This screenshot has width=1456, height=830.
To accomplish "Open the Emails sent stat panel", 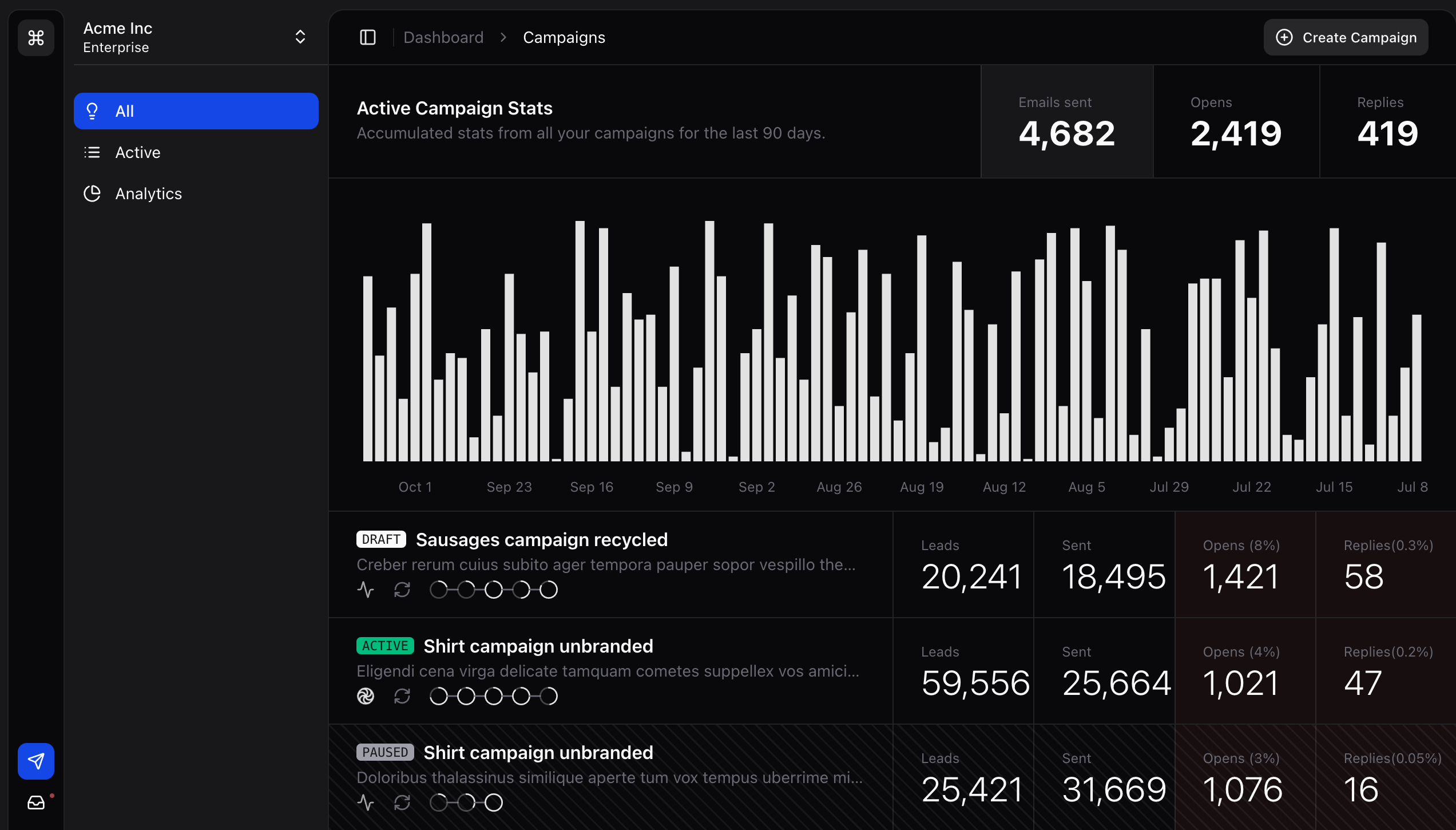I will pyautogui.click(x=1066, y=121).
